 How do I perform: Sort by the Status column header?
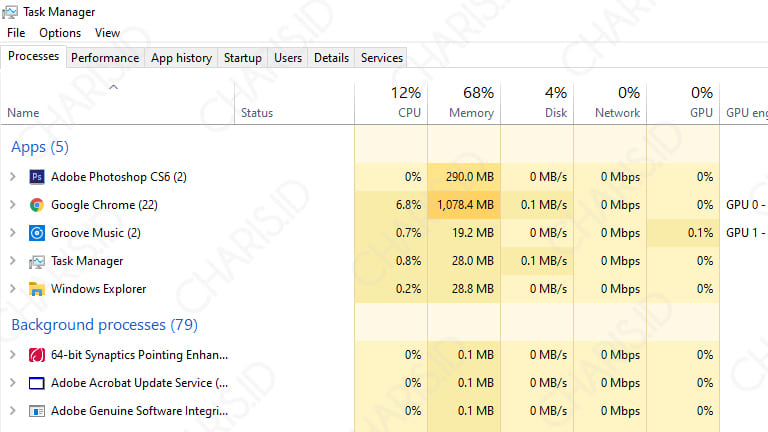point(294,103)
